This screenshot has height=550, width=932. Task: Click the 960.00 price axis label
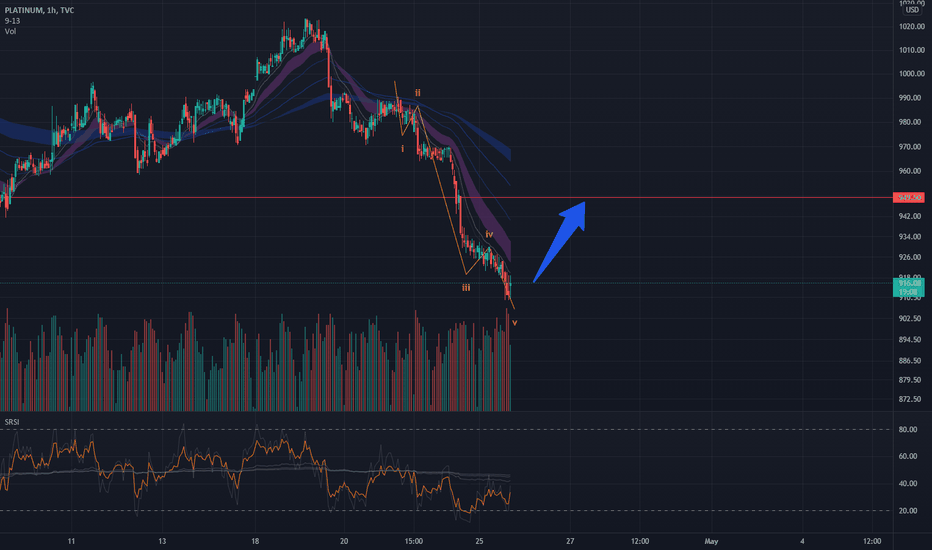[912, 171]
